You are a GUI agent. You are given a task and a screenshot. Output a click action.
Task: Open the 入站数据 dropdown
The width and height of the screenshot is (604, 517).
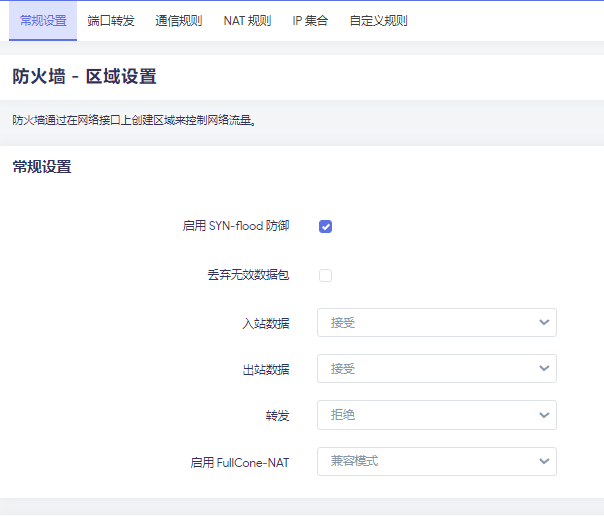437,322
